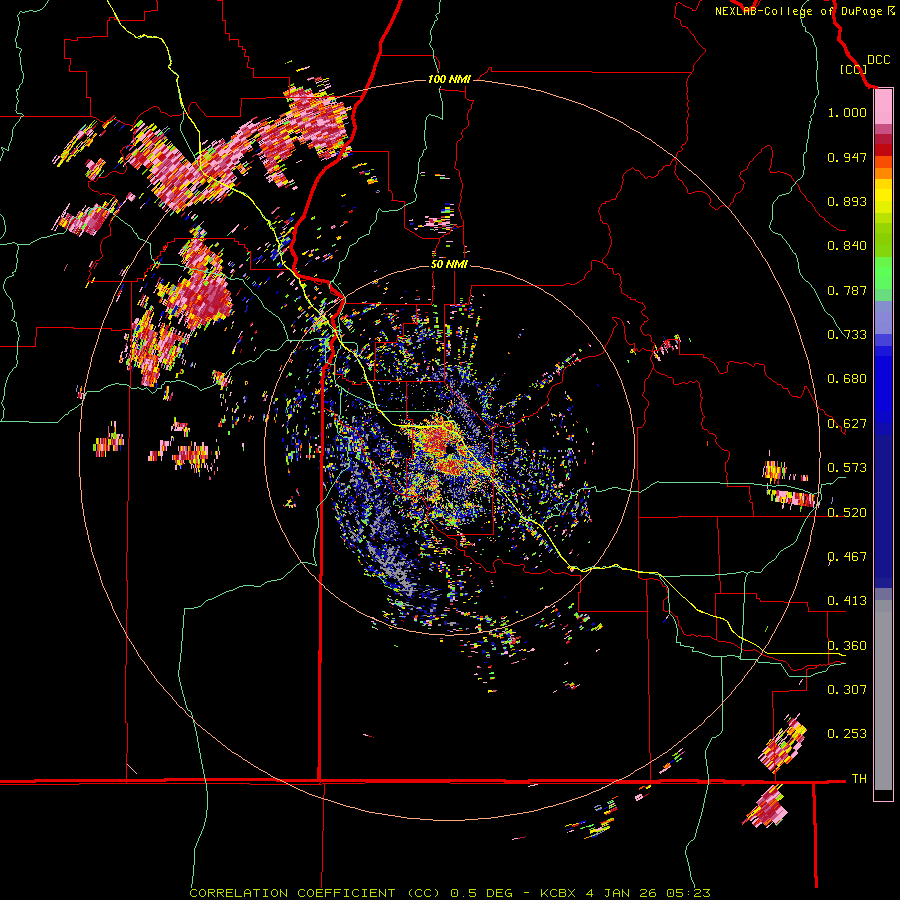
Task: Click the 0.413 legend value
Action: (x=847, y=601)
